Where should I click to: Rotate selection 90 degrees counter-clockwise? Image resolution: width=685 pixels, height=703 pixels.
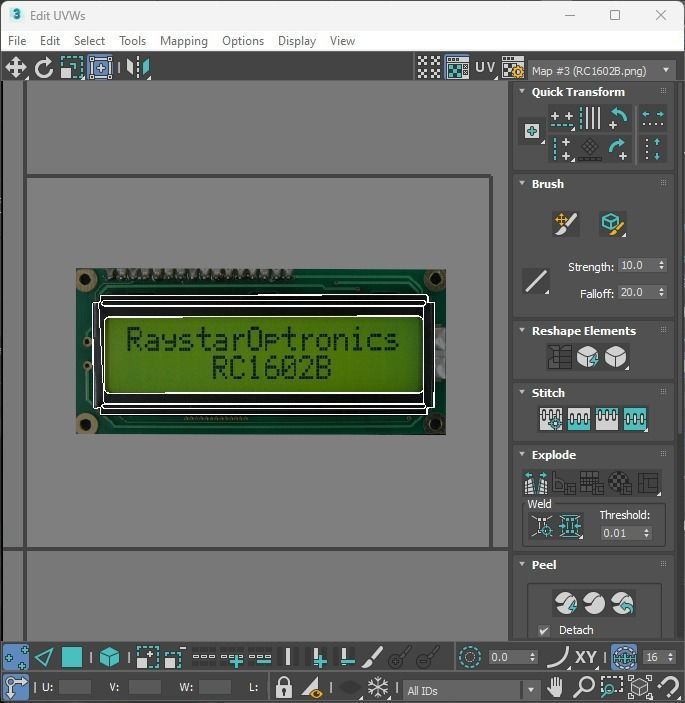[618, 118]
